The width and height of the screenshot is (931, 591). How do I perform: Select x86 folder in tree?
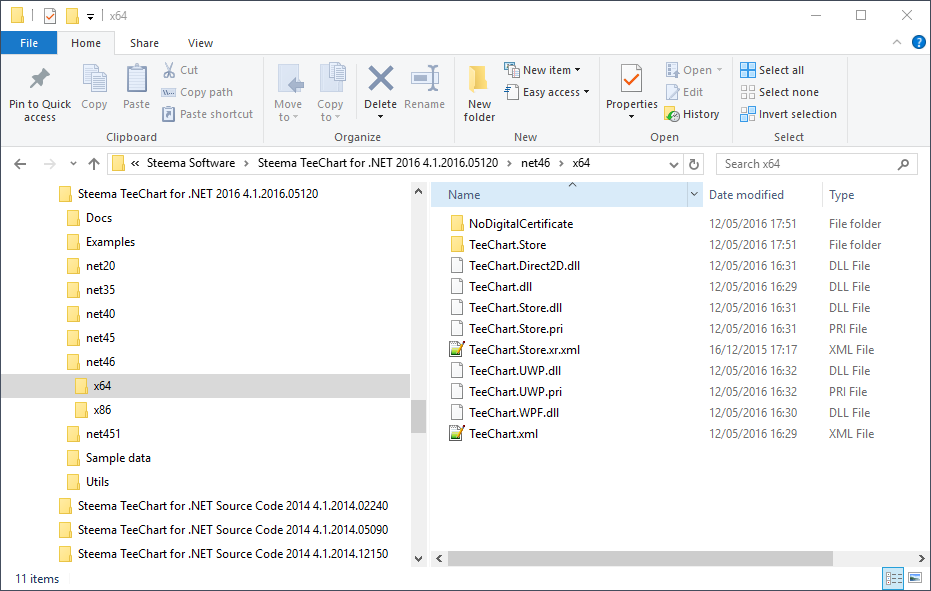pyautogui.click(x=102, y=410)
